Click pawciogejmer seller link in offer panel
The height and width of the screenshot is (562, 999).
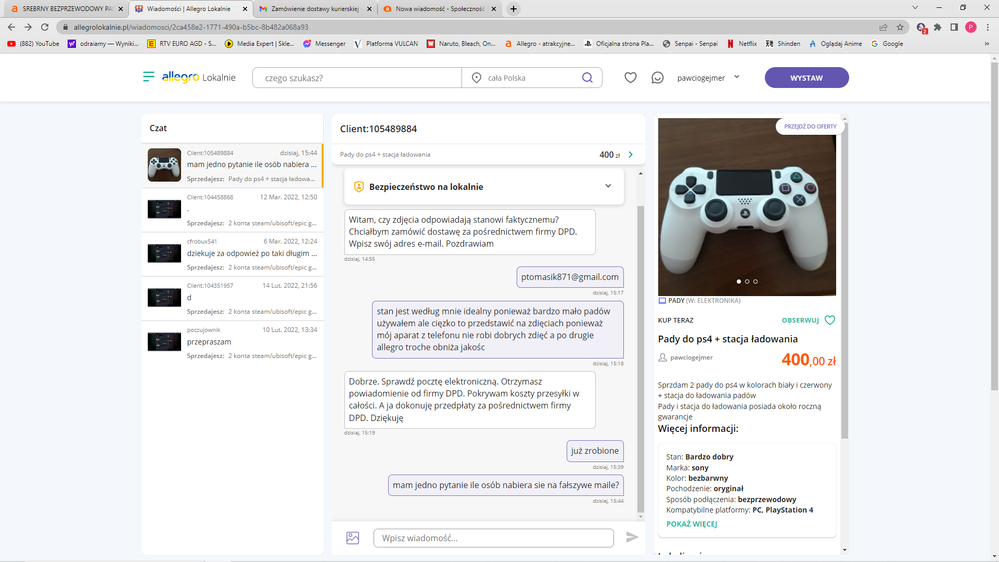point(691,357)
